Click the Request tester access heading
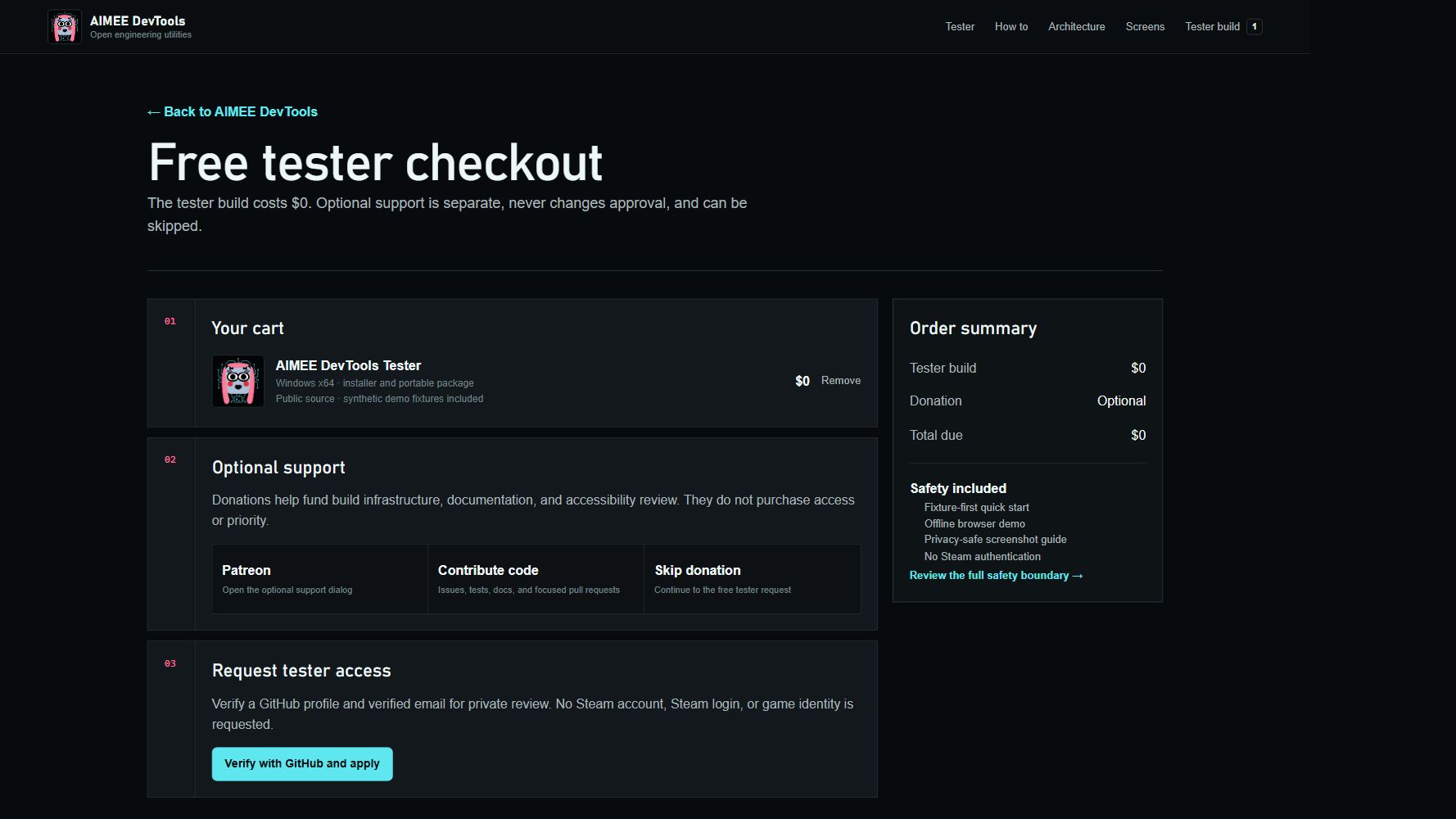The height and width of the screenshot is (819, 1456). point(301,671)
